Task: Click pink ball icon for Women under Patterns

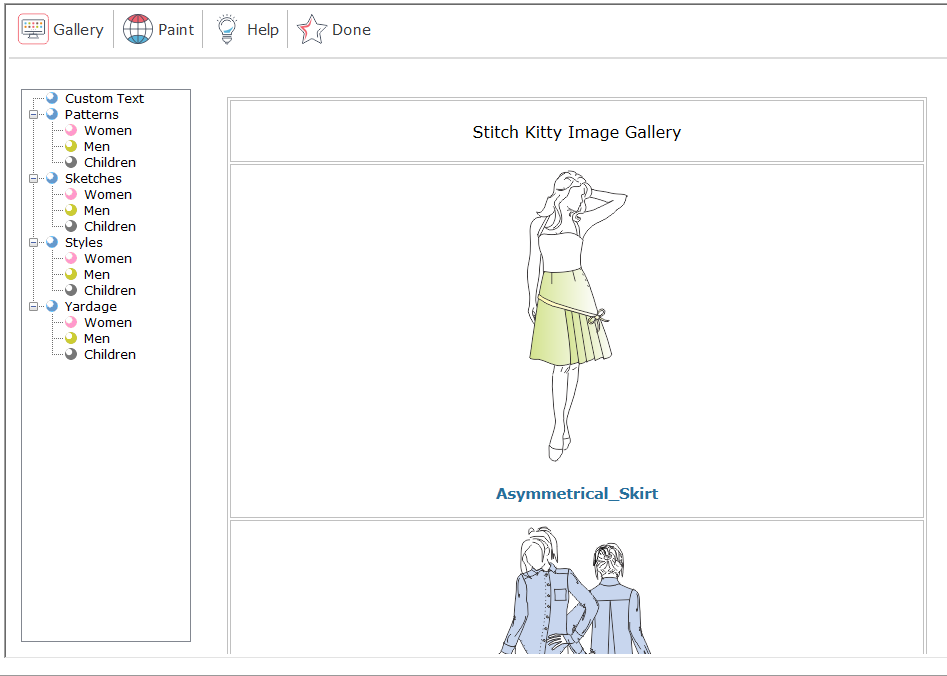Action: point(71,130)
